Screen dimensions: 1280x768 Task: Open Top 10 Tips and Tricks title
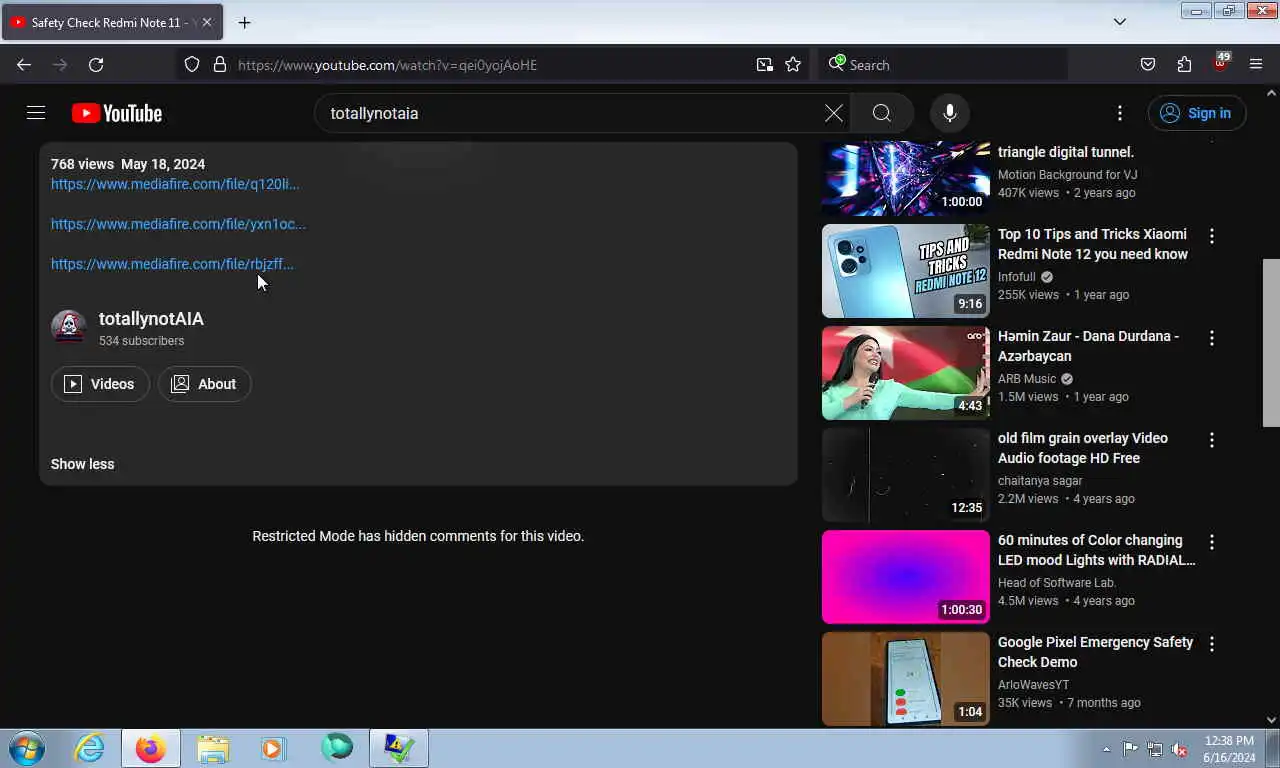coord(1093,244)
